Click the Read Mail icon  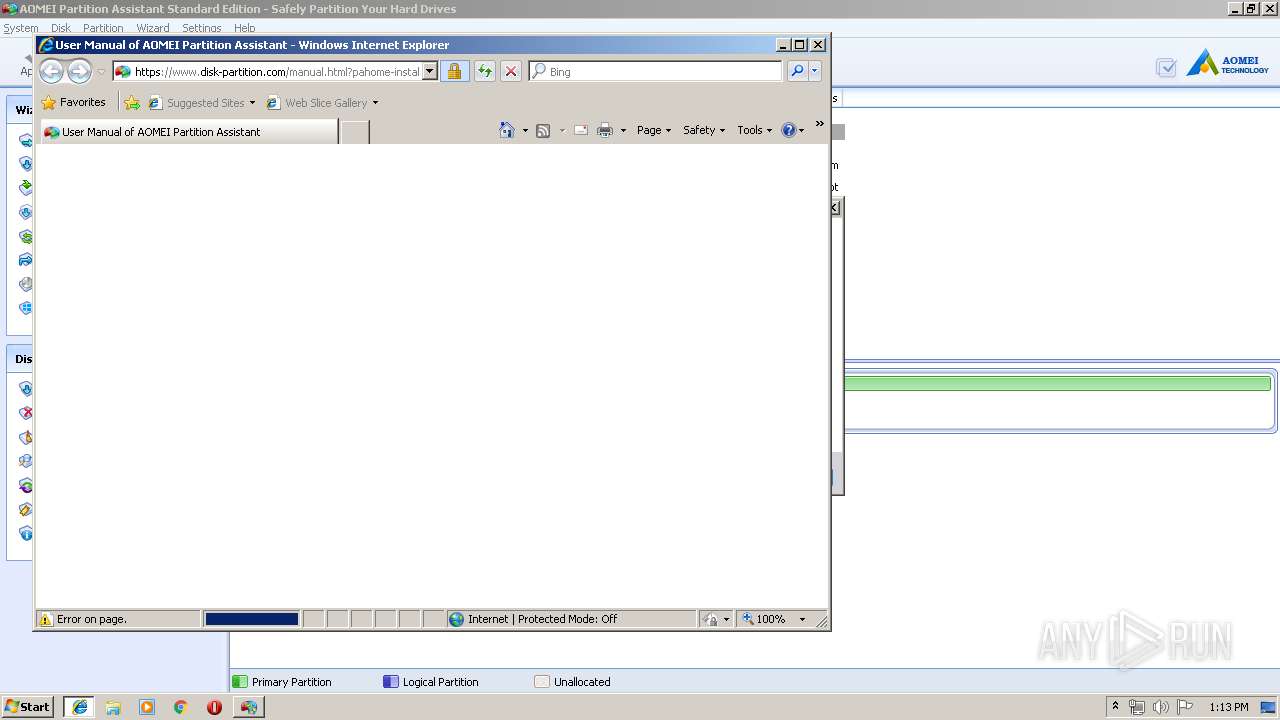(580, 131)
